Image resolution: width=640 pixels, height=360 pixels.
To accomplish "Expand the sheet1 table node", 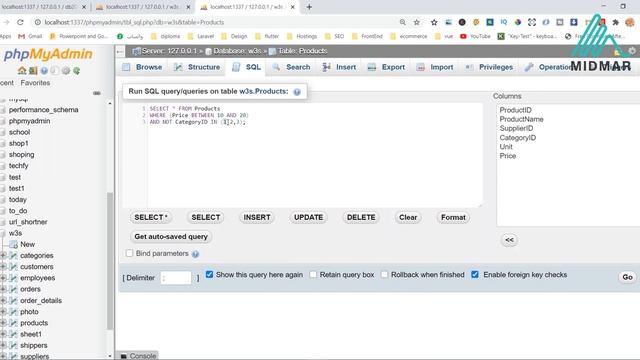I will 3,334.
